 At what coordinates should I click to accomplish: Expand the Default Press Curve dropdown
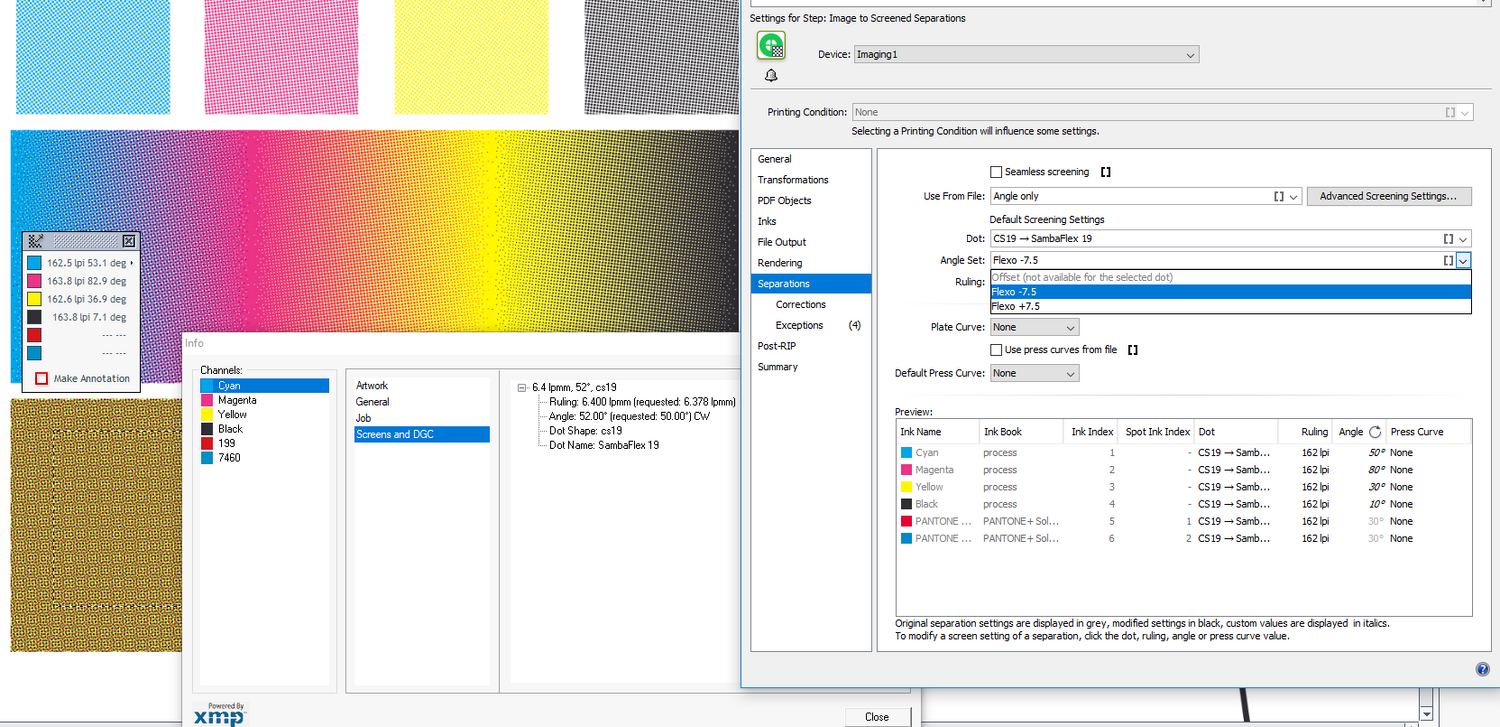(1034, 373)
